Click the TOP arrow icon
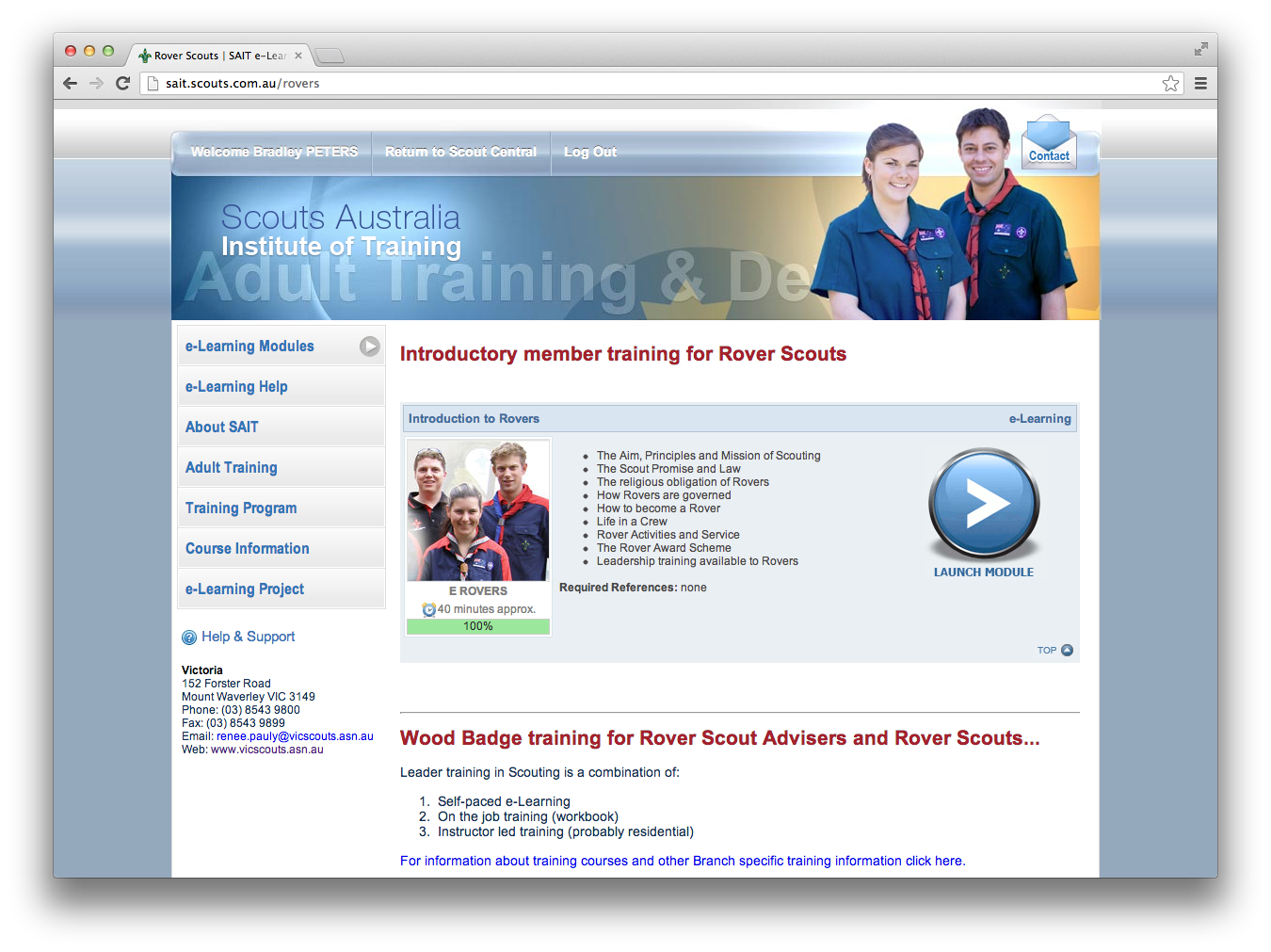 pos(1067,650)
